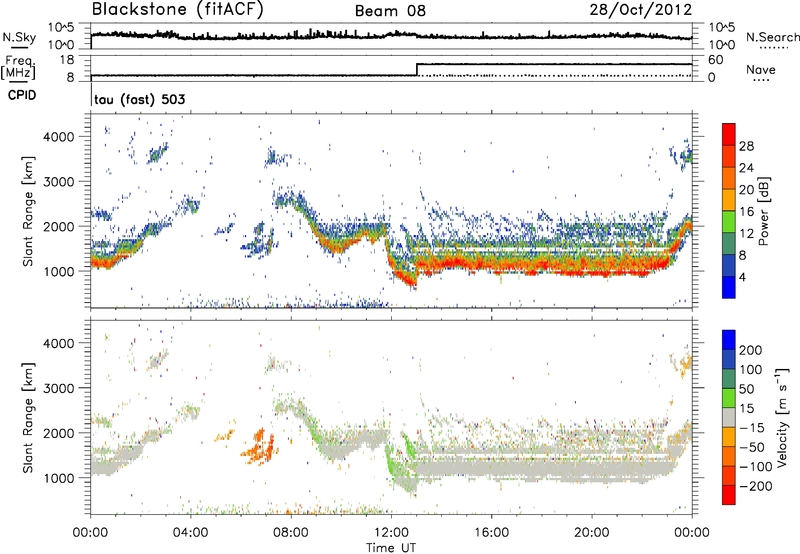Screen dimensions: 800x554
Task: Select the 'N.Sky' legend label
Action: click(19, 37)
